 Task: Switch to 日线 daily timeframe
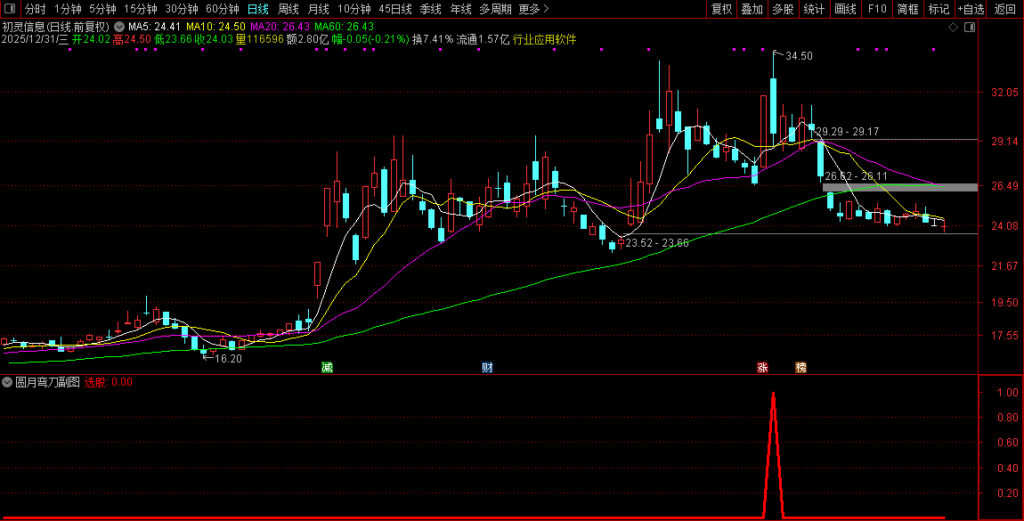(257, 9)
